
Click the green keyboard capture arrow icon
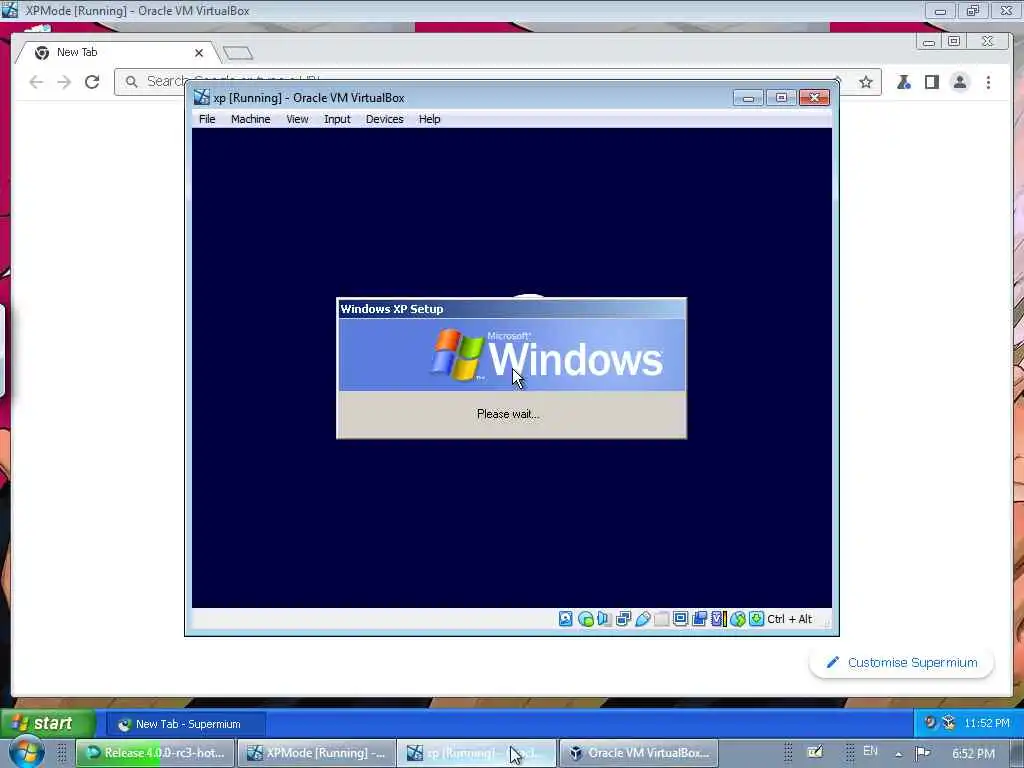coord(756,618)
